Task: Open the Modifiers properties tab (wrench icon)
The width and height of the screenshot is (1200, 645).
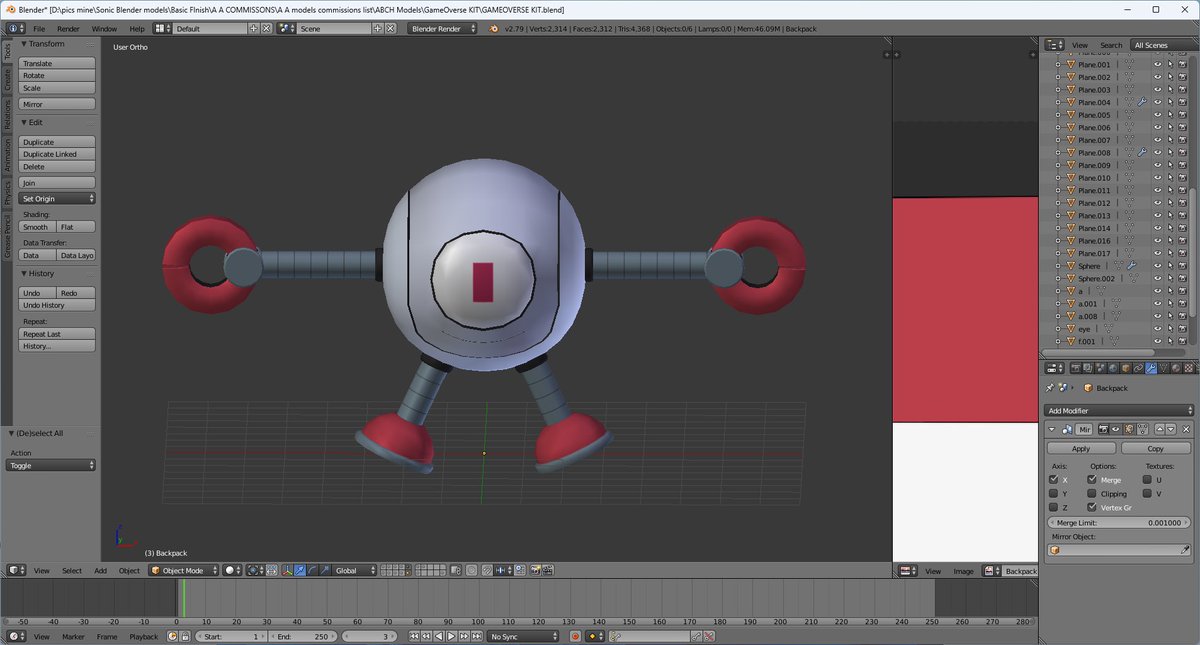Action: [x=1151, y=368]
